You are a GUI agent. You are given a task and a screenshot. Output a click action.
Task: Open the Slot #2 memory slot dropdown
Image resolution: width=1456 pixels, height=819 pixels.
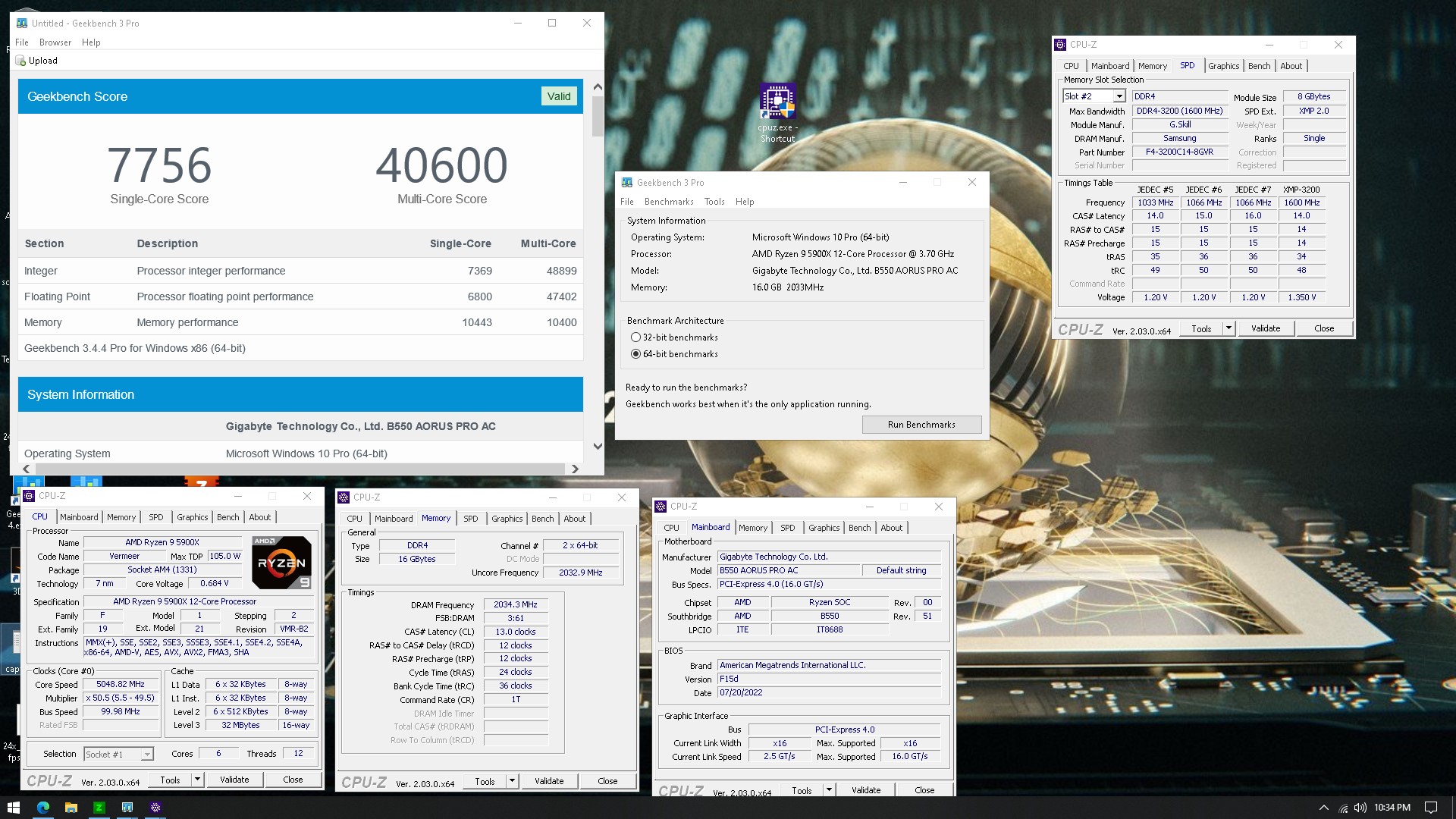tap(1119, 96)
